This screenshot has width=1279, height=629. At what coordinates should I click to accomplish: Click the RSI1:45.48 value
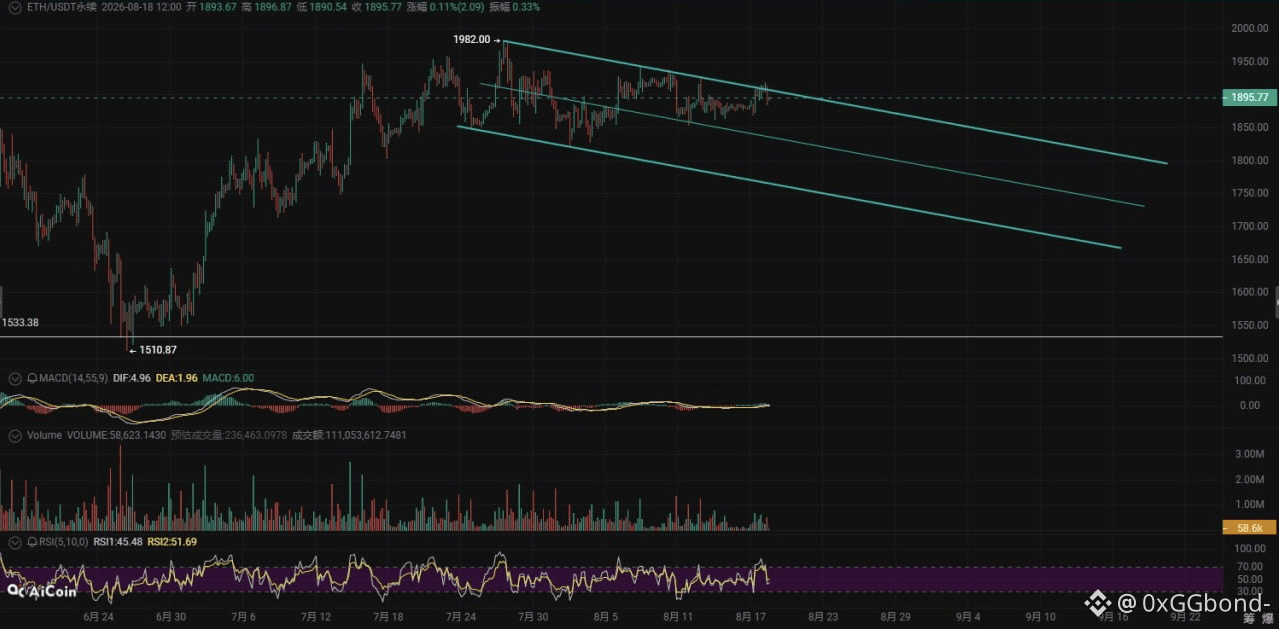(119, 541)
